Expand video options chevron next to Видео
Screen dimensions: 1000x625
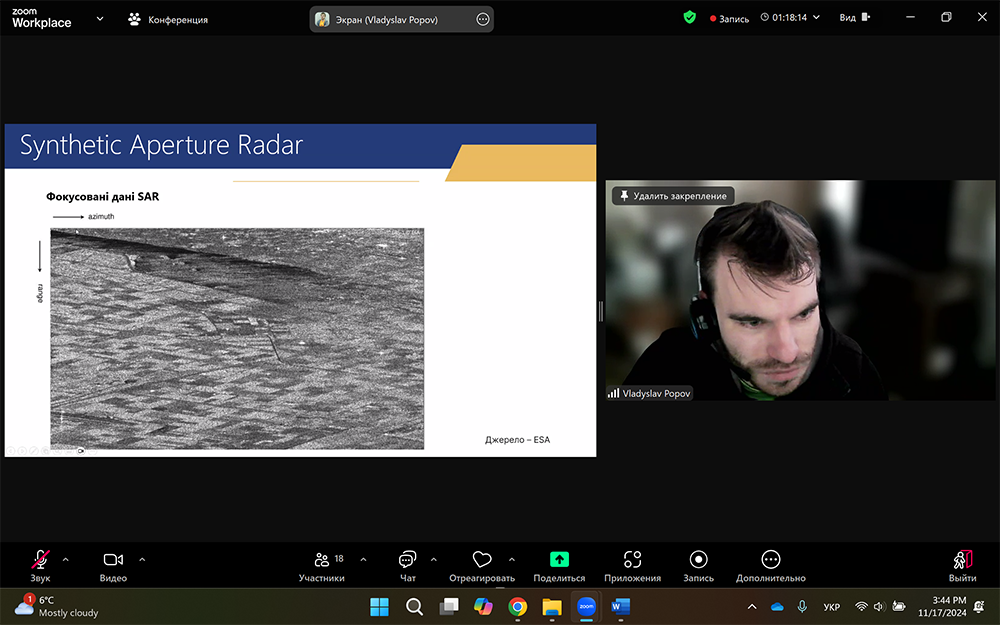142,559
